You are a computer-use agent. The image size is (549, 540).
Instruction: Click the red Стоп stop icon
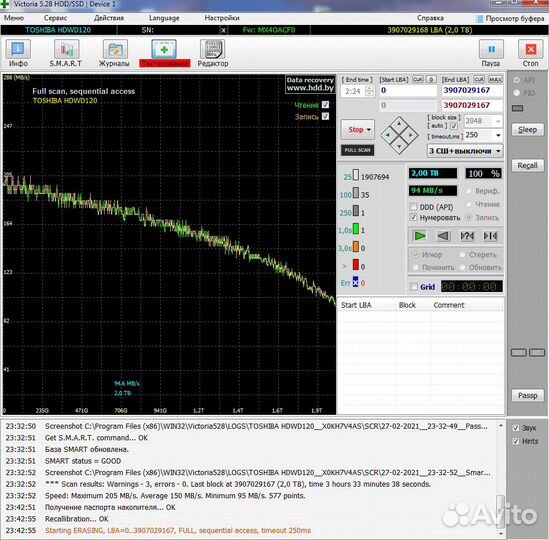pos(530,49)
